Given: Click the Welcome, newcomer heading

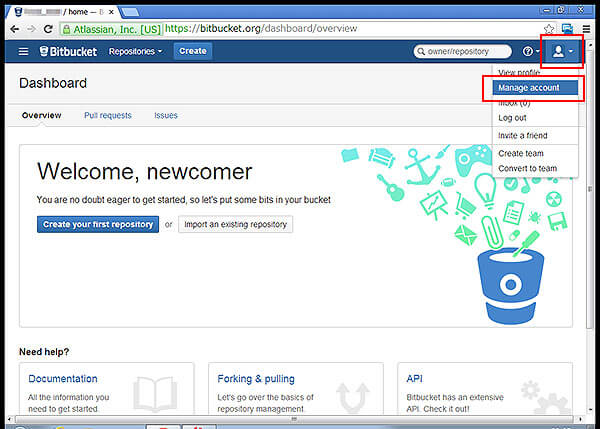Looking at the screenshot, I should click(145, 171).
